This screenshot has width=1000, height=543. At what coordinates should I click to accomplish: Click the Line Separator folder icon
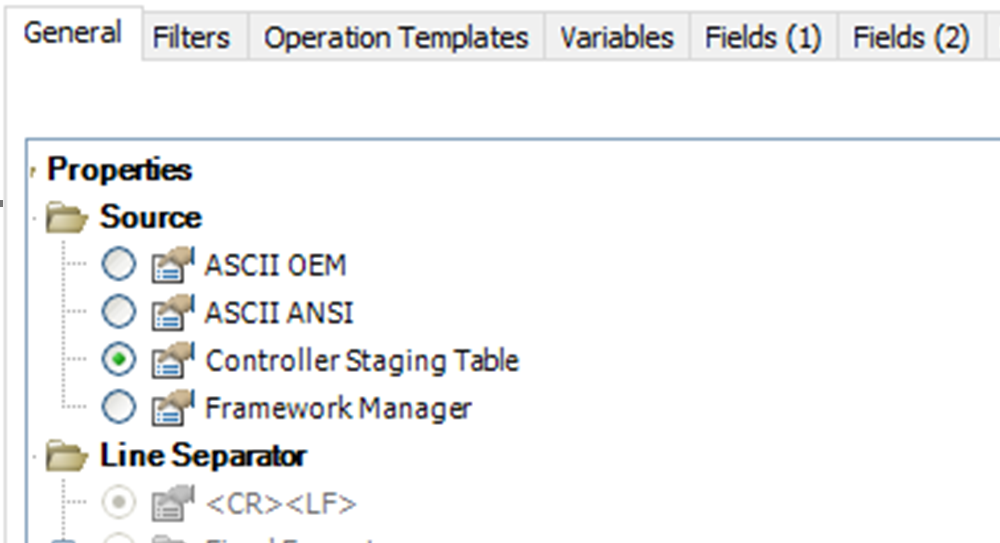[x=66, y=456]
